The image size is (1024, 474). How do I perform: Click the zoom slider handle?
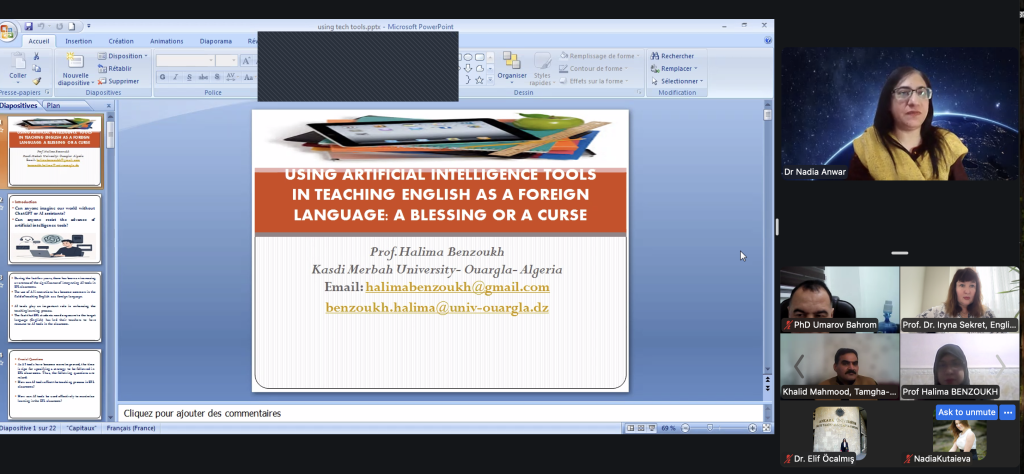[710, 428]
